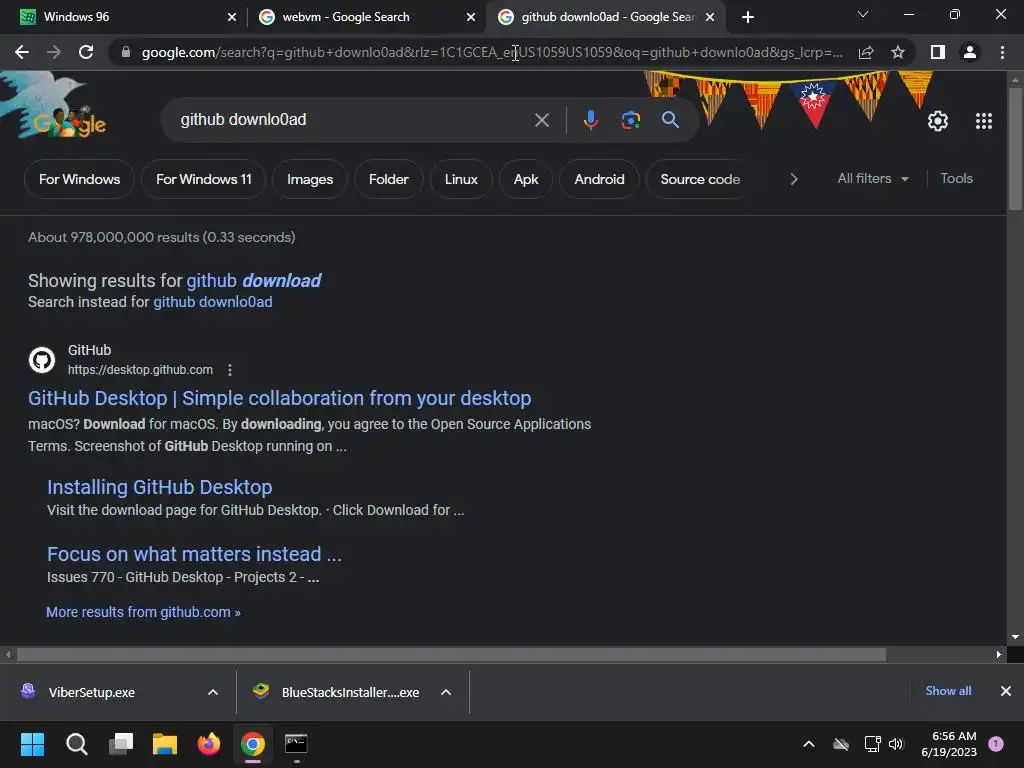Image resolution: width=1024 pixels, height=768 pixels.
Task: Close the webvm Google Search tab
Action: [x=470, y=17]
